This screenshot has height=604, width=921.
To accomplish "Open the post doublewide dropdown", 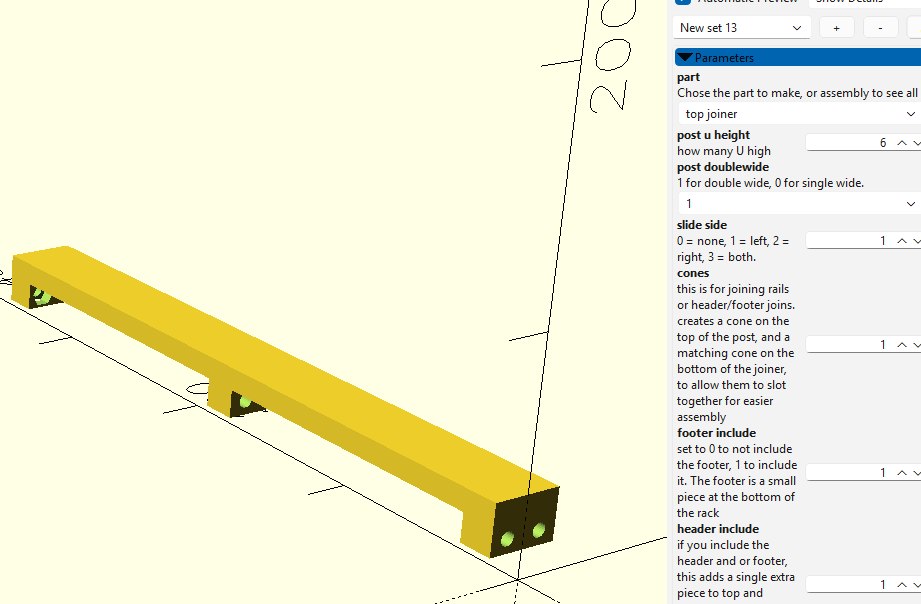I will point(799,204).
